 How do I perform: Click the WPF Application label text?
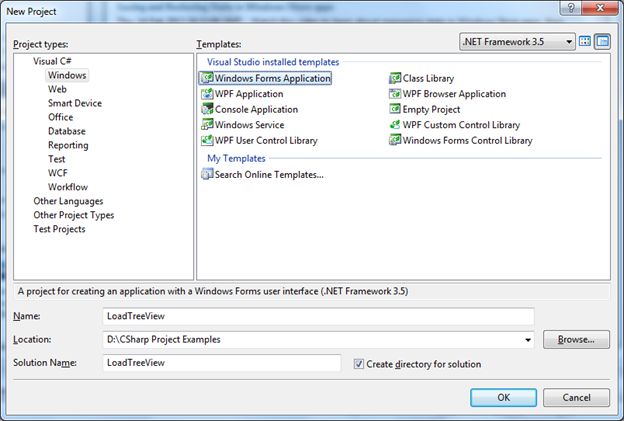pyautogui.click(x=249, y=94)
